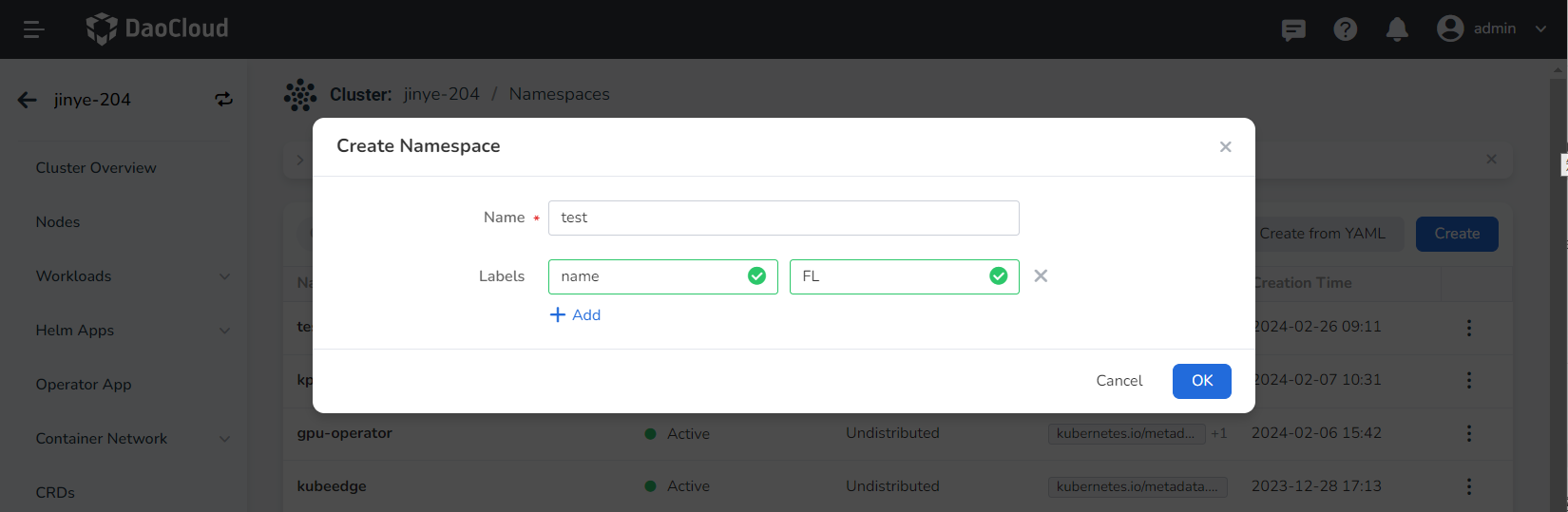The width and height of the screenshot is (1568, 512).
Task: Close the Create Namespace dialog
Action: point(1225,146)
